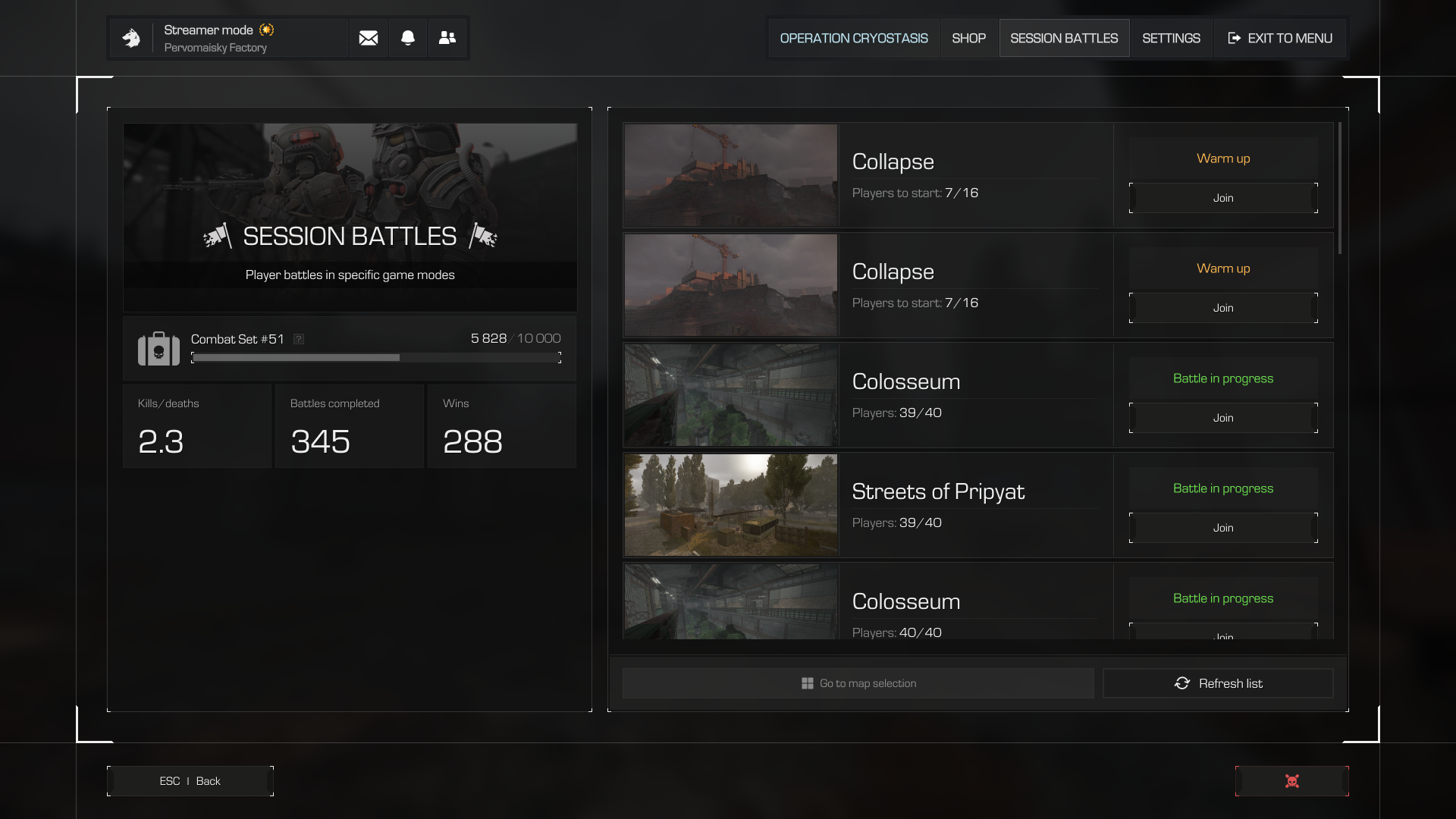Join the Streets of Pripyat battle
The image size is (1456, 819).
(1222, 528)
